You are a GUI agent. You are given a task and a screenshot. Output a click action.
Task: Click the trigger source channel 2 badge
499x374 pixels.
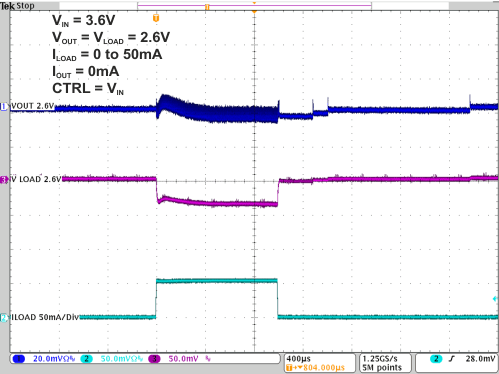click(x=436, y=359)
